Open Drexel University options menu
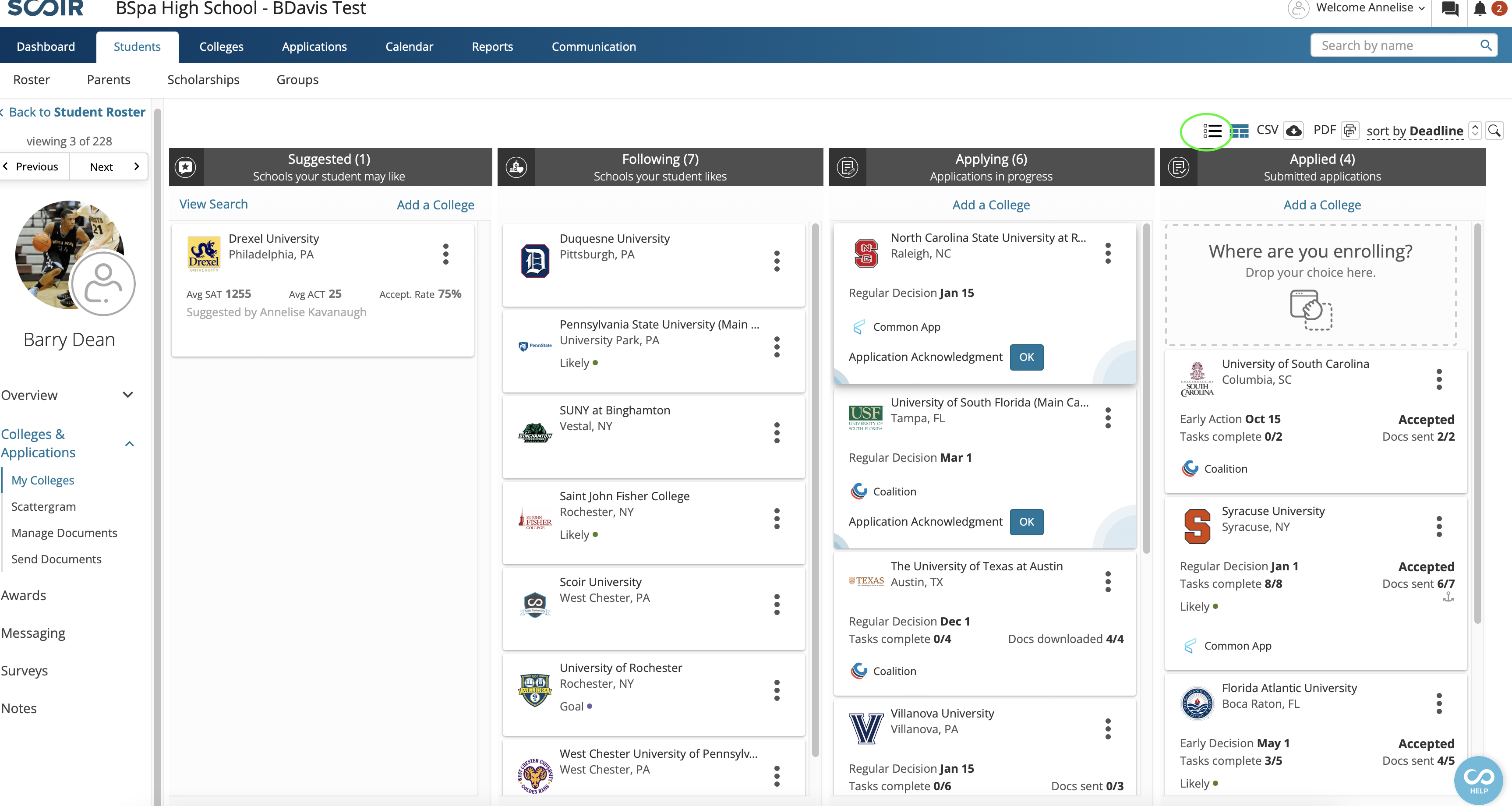This screenshot has width=1512, height=806. click(445, 254)
